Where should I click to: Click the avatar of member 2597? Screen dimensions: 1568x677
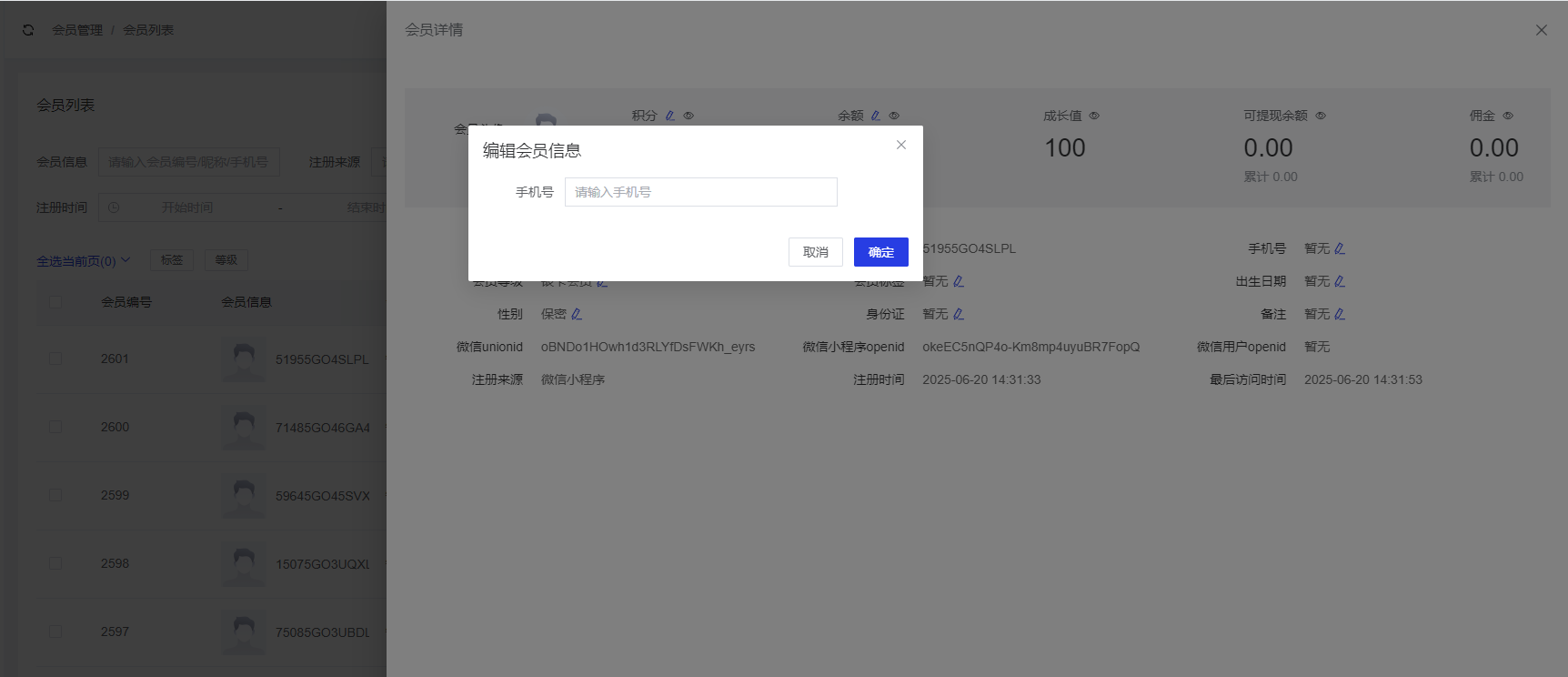coord(244,632)
